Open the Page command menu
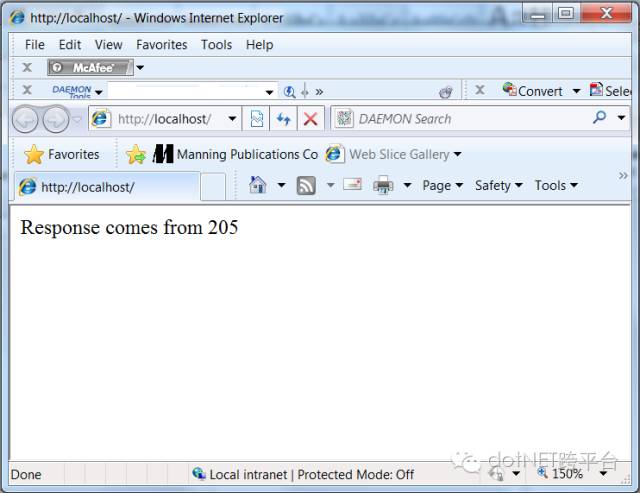 [442, 185]
